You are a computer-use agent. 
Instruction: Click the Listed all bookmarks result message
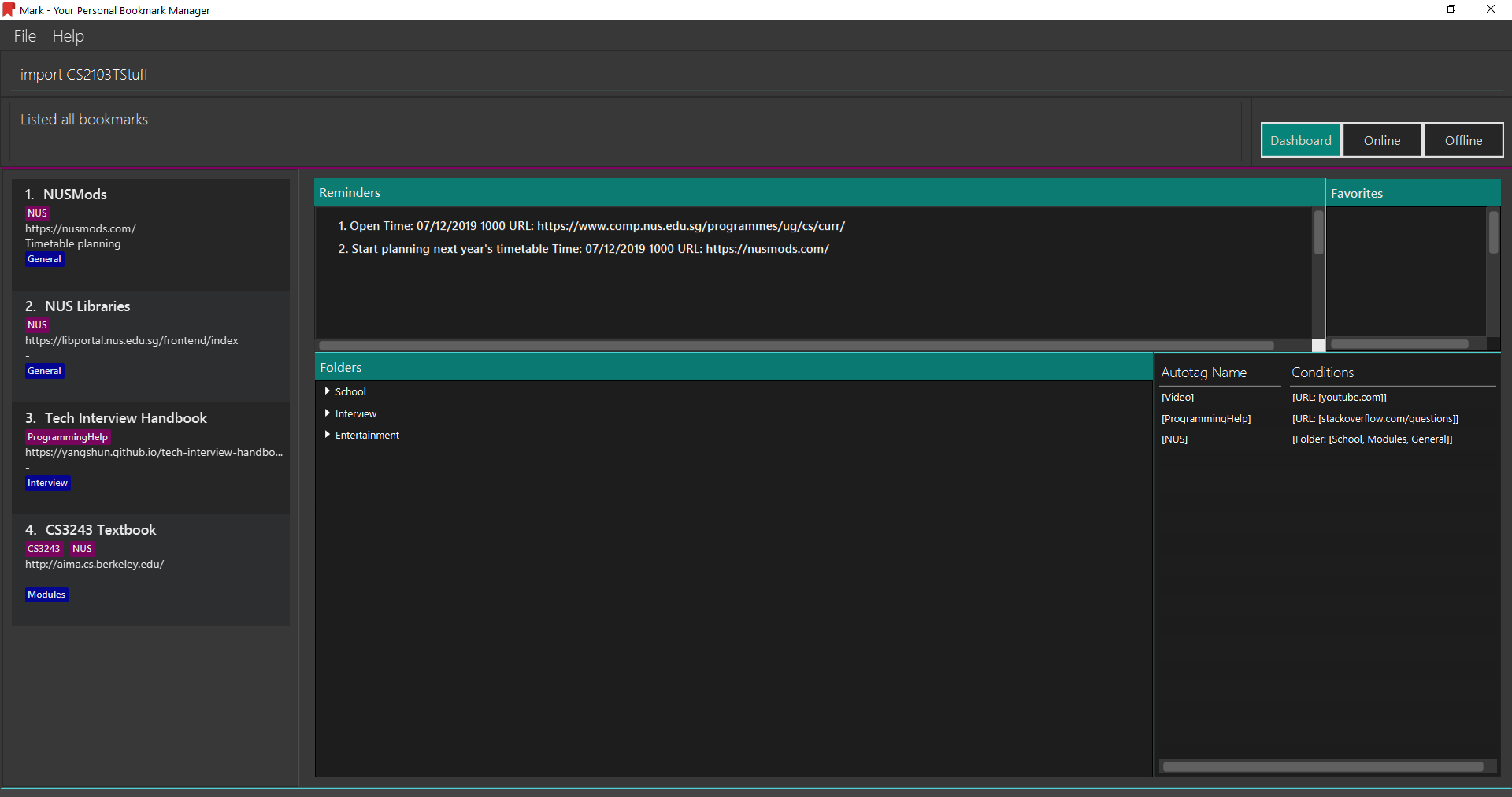[84, 120]
